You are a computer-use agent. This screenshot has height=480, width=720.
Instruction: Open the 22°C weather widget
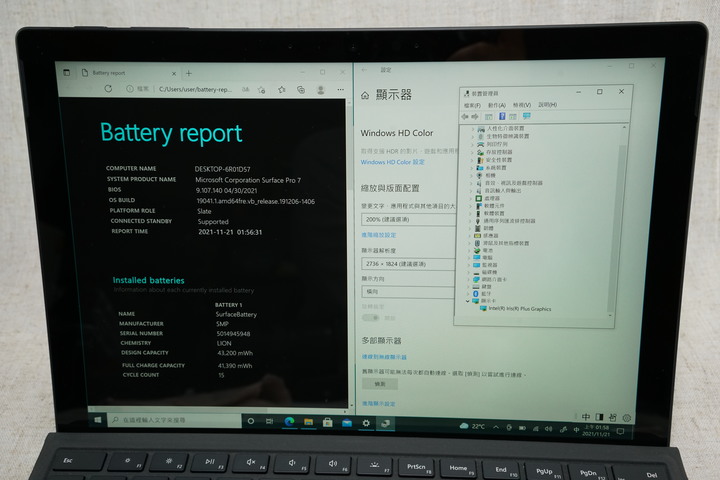pos(472,426)
